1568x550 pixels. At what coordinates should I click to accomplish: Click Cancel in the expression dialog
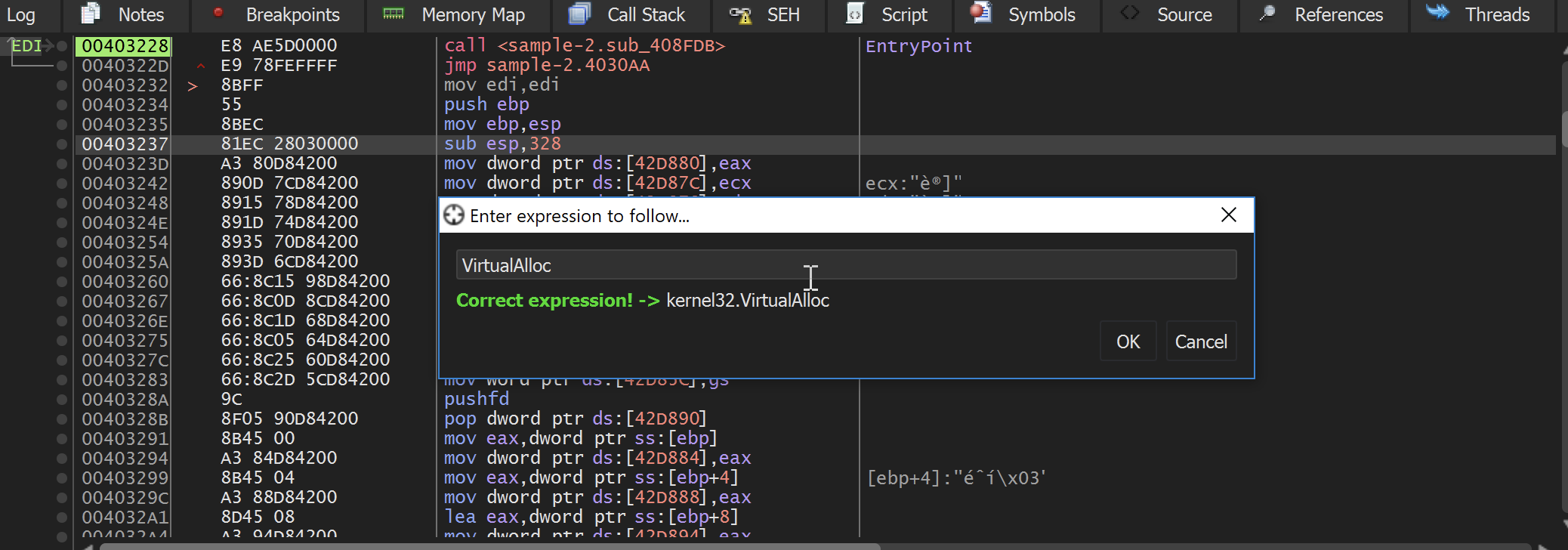(x=1201, y=341)
